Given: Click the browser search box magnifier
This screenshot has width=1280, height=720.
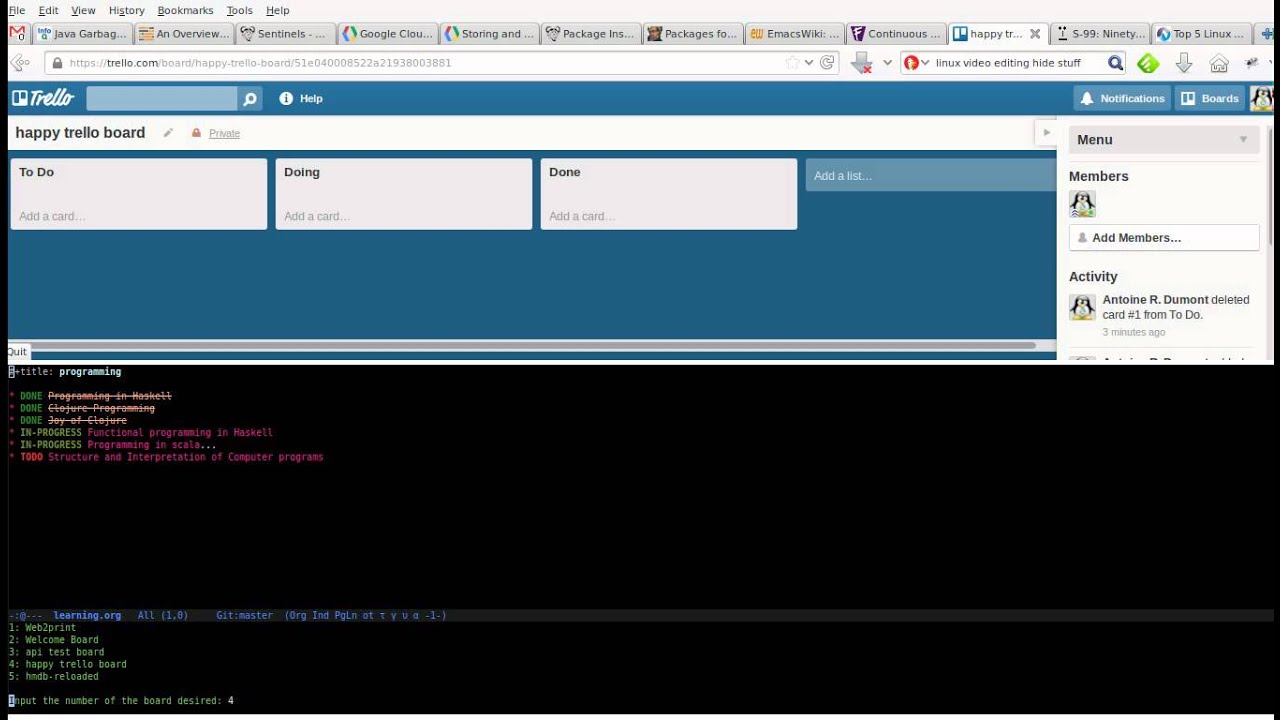Looking at the screenshot, I should (x=1116, y=63).
